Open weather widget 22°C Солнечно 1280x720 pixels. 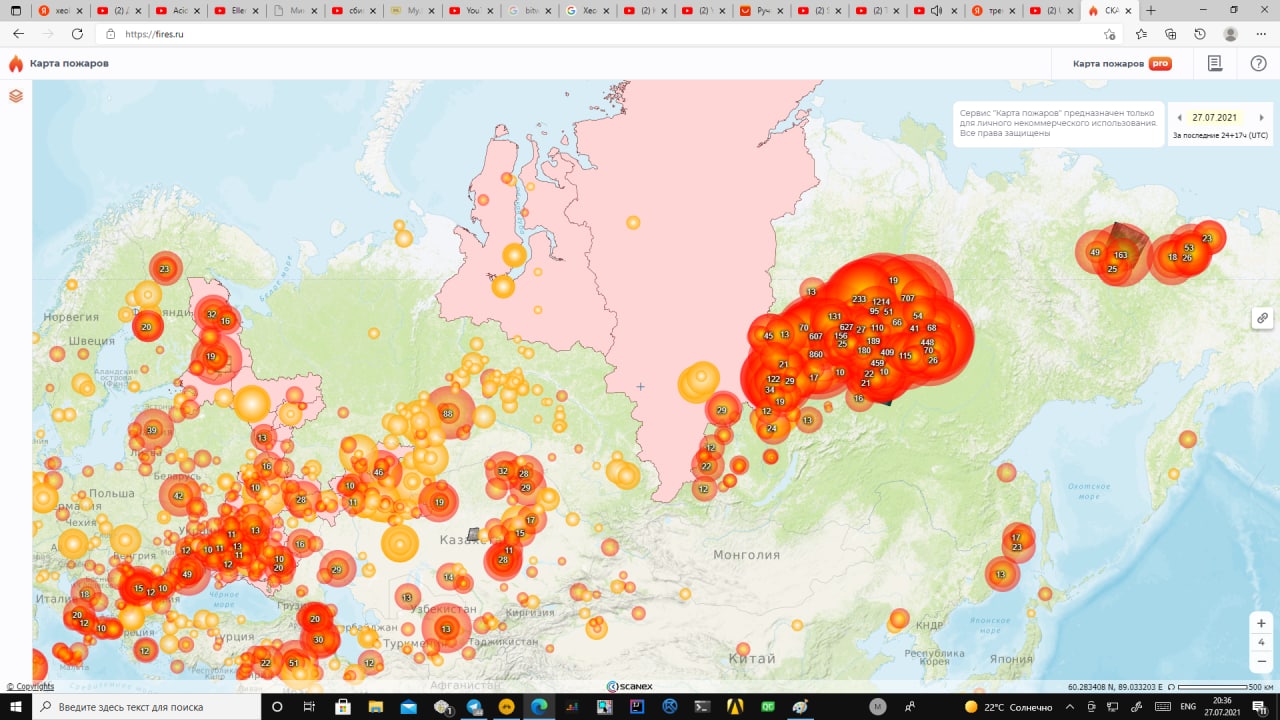(1008, 706)
